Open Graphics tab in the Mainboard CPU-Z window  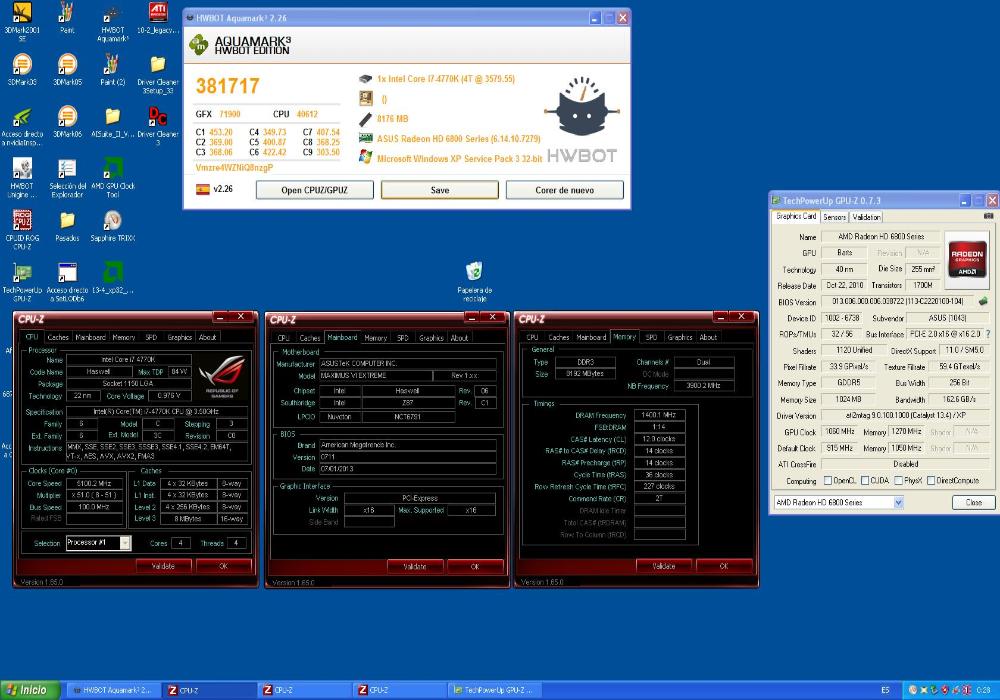tap(431, 338)
